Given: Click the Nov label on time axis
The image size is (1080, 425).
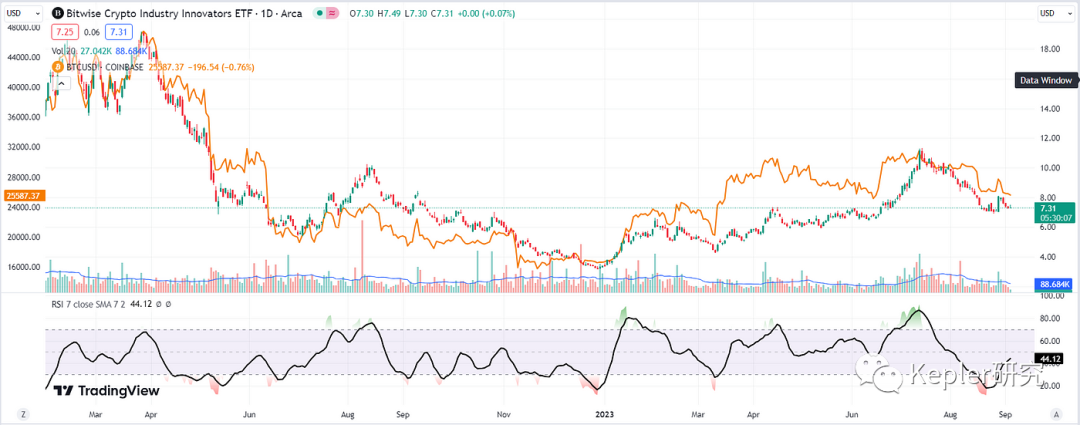Looking at the screenshot, I should tap(503, 415).
